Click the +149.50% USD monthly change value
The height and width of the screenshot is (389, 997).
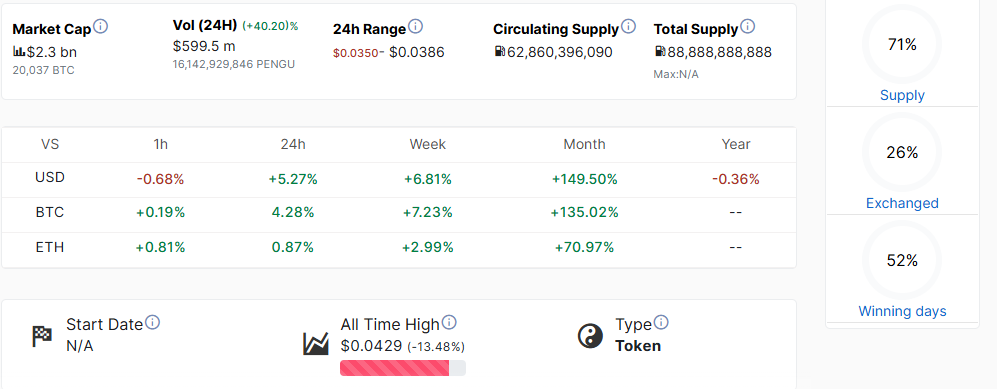click(x=584, y=179)
